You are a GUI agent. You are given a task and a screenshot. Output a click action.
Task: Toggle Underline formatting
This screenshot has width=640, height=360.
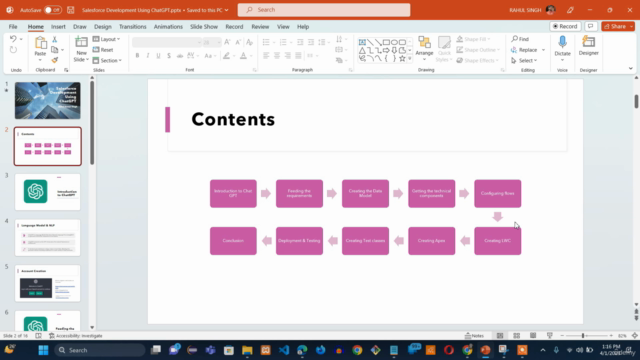(158, 56)
